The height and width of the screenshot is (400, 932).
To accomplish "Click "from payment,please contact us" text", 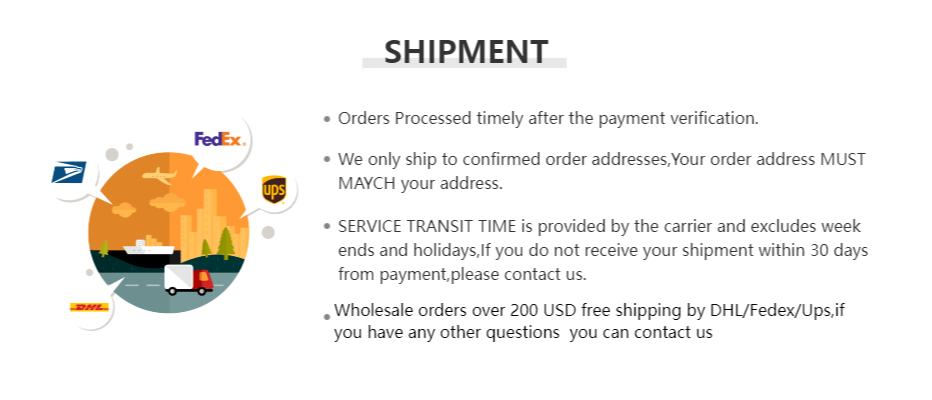I will point(462,273).
